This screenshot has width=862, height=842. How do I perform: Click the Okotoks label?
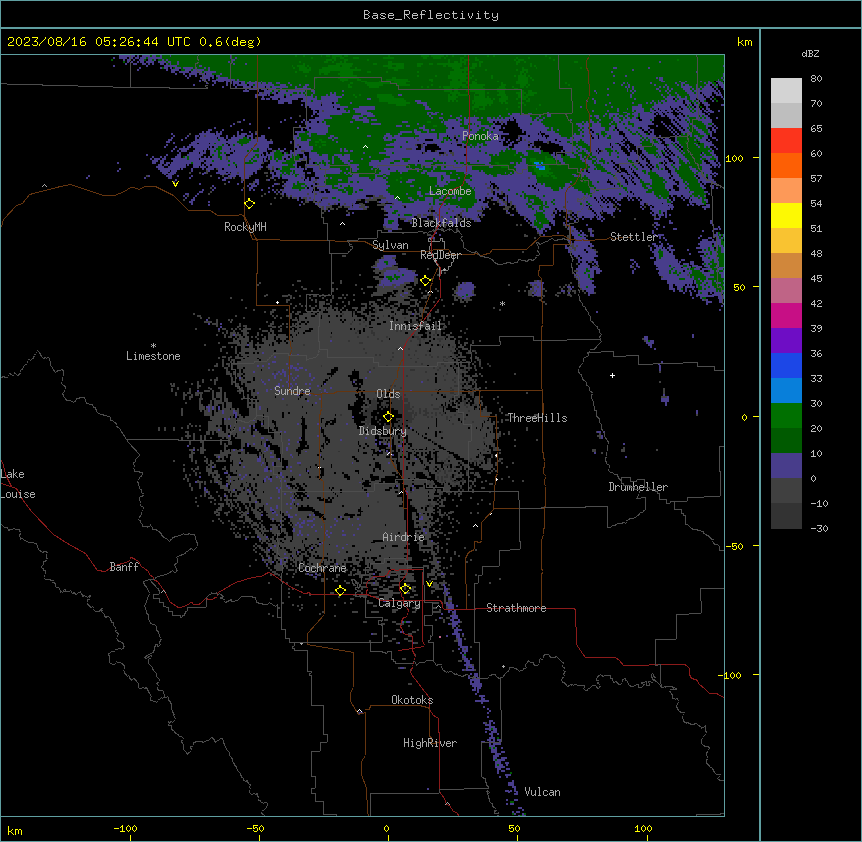412,700
